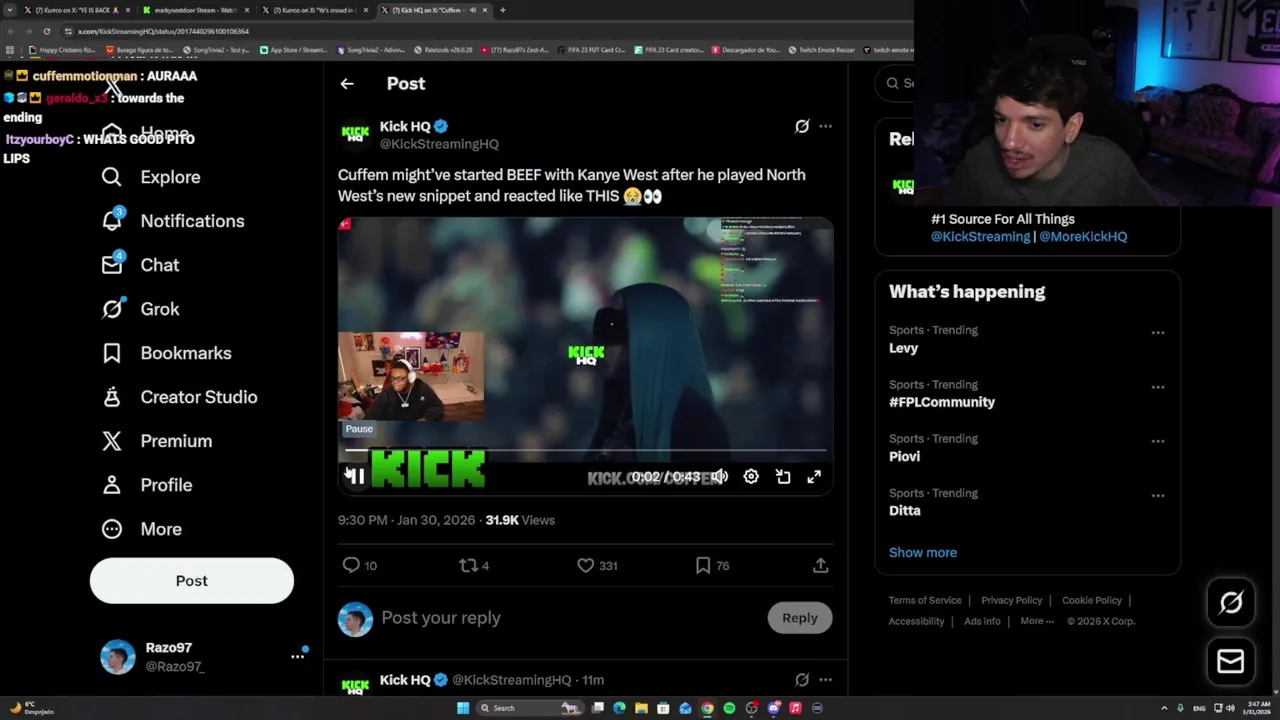Image resolution: width=1280 pixels, height=720 pixels.
Task: Switch to the 'YE IS BACK' Kurrco tab
Action: [77, 10]
